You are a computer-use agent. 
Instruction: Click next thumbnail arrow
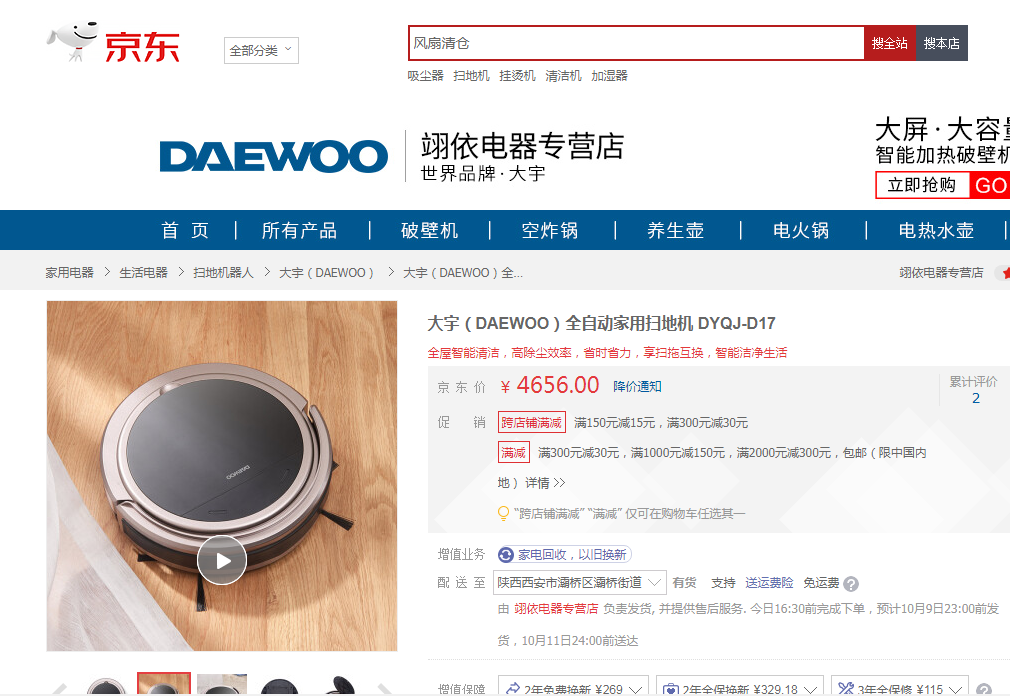click(x=385, y=688)
